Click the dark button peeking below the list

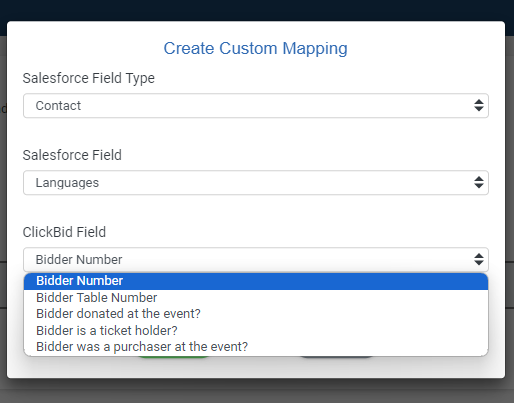point(337,357)
